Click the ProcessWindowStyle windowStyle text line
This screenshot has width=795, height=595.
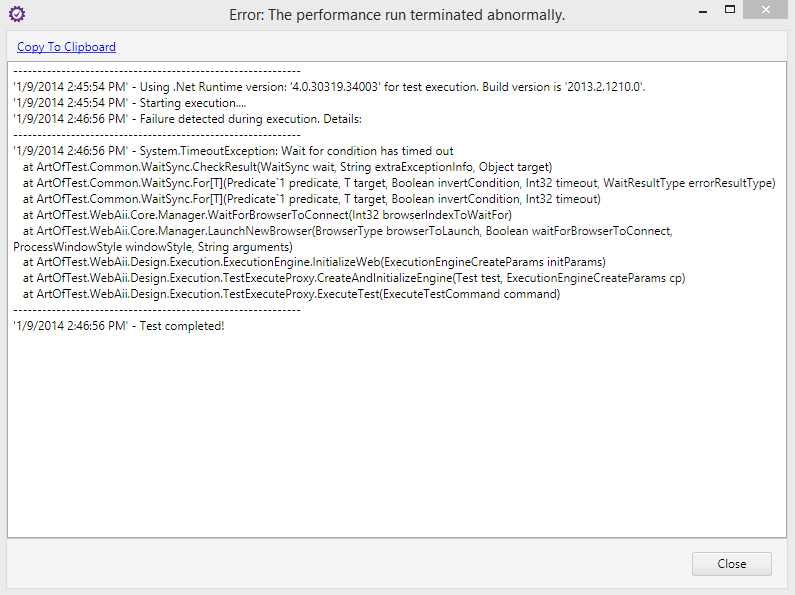(x=153, y=247)
